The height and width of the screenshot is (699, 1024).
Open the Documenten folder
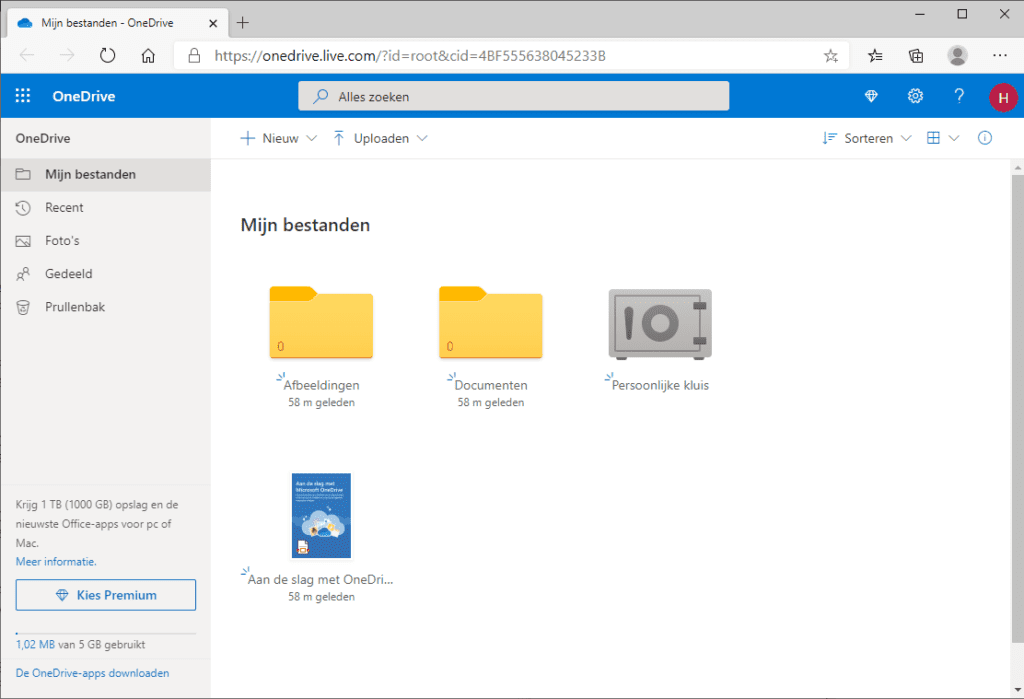coord(490,322)
